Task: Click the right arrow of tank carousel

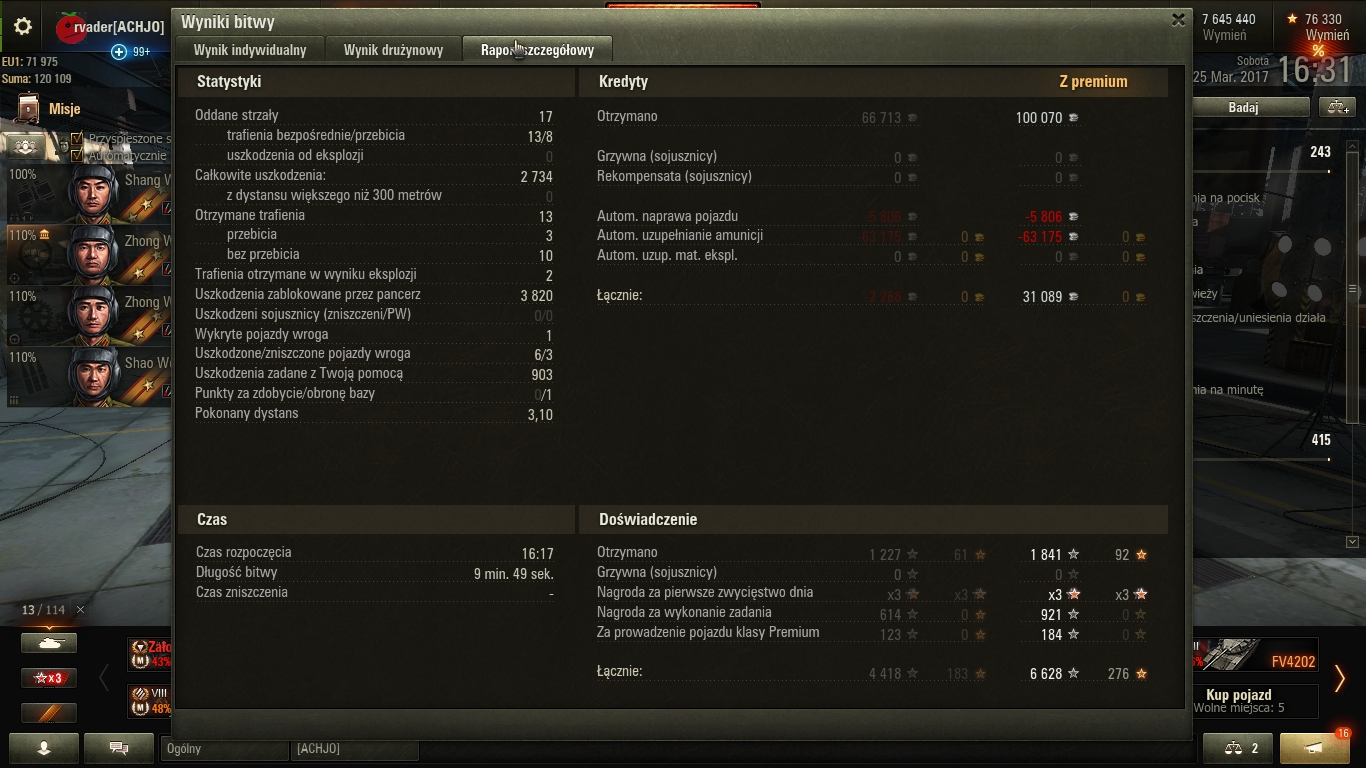Action: tap(1340, 678)
